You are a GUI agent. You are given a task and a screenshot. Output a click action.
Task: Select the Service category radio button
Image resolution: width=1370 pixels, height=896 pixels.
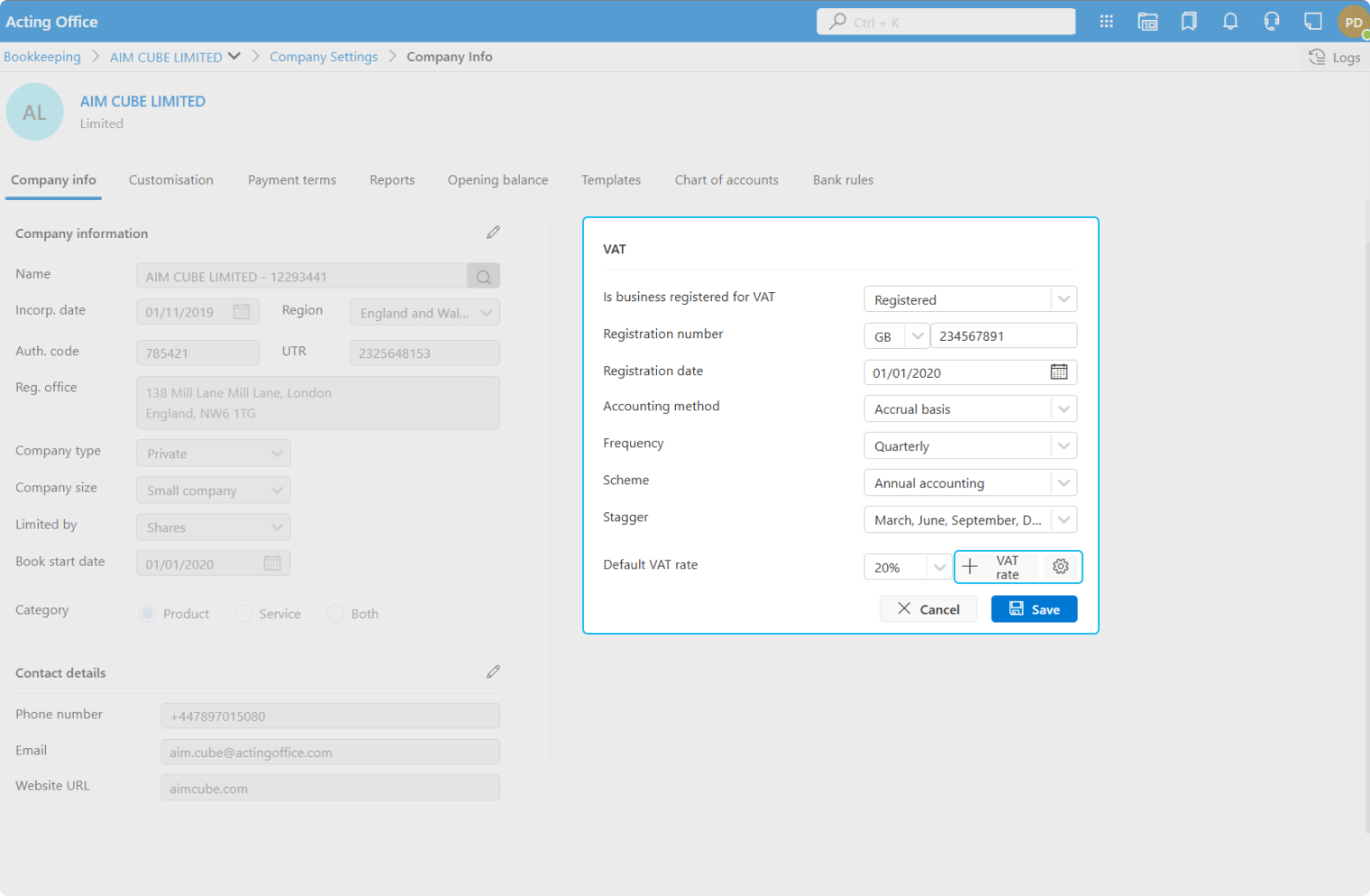point(243,614)
